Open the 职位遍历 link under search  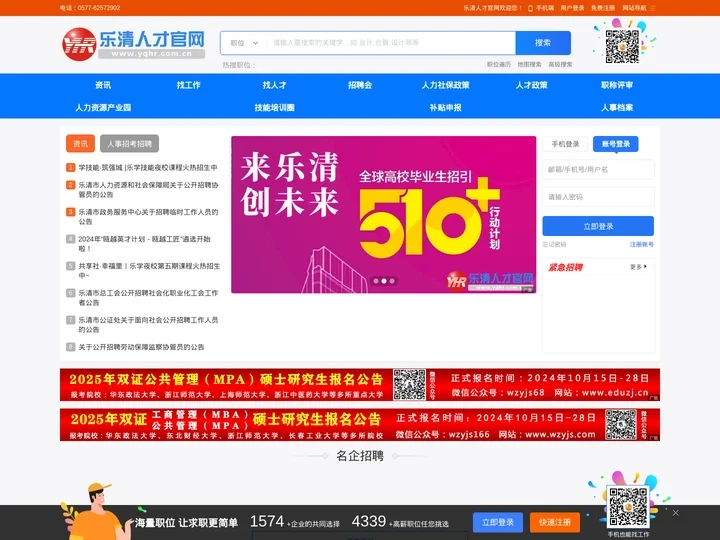499,65
